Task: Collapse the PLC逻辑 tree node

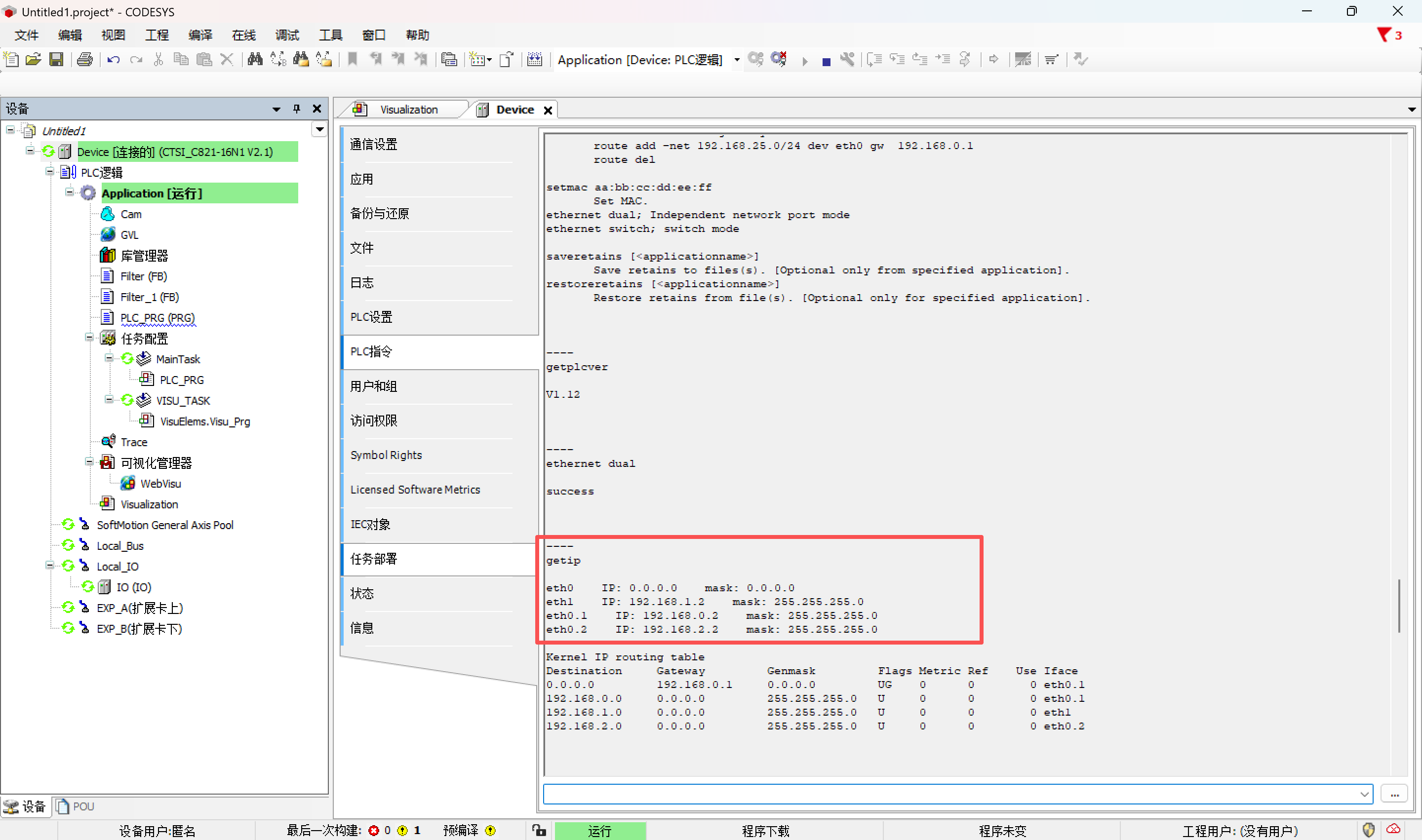Action: (50, 172)
